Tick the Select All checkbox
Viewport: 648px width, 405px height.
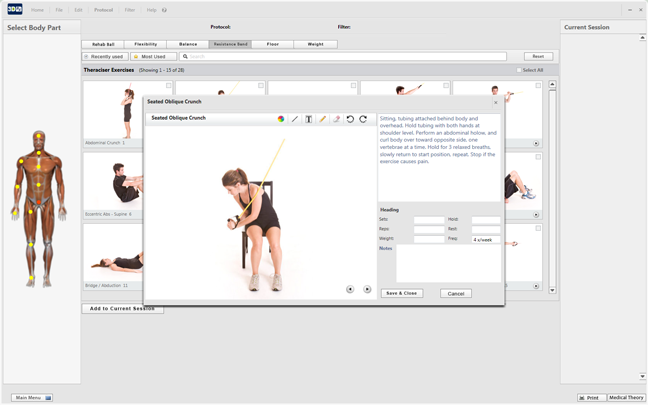coord(519,70)
